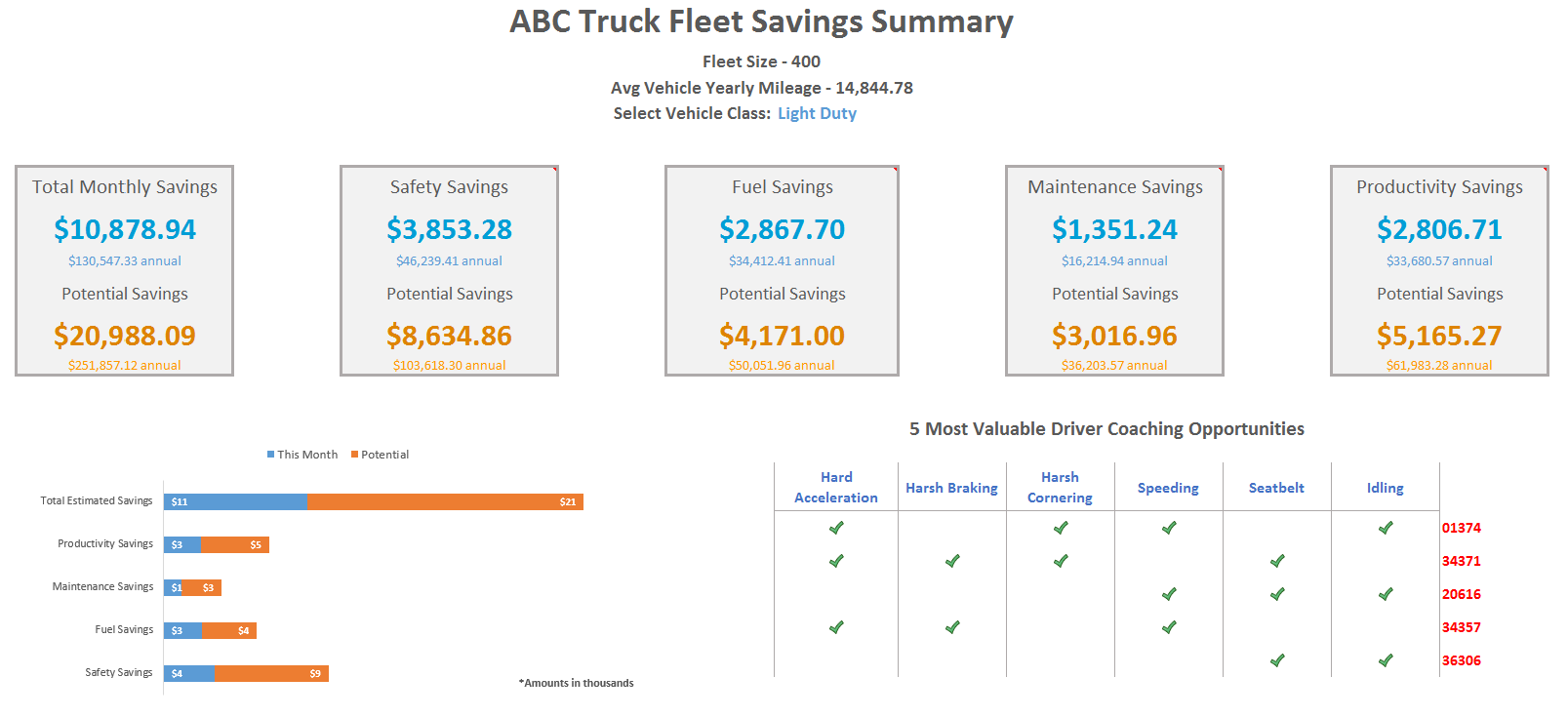The width and height of the screenshot is (1568, 717).
Task: Select the Seatbelt column header
Action: 1276,488
